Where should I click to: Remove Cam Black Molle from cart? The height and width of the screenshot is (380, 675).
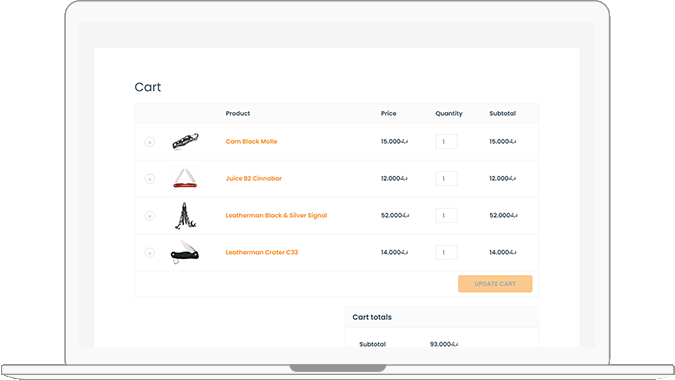149,142
